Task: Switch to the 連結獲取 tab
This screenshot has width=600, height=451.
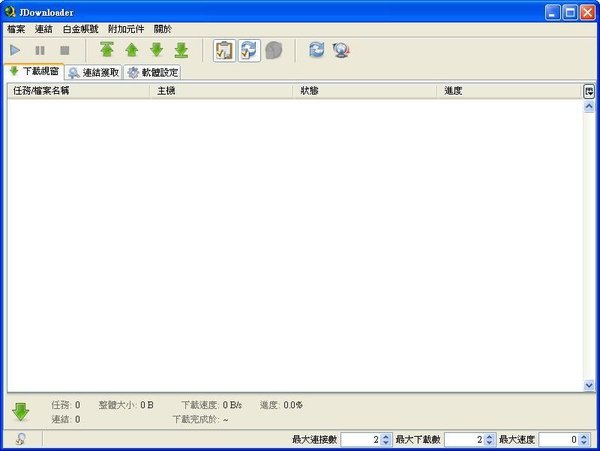Action: (x=94, y=72)
